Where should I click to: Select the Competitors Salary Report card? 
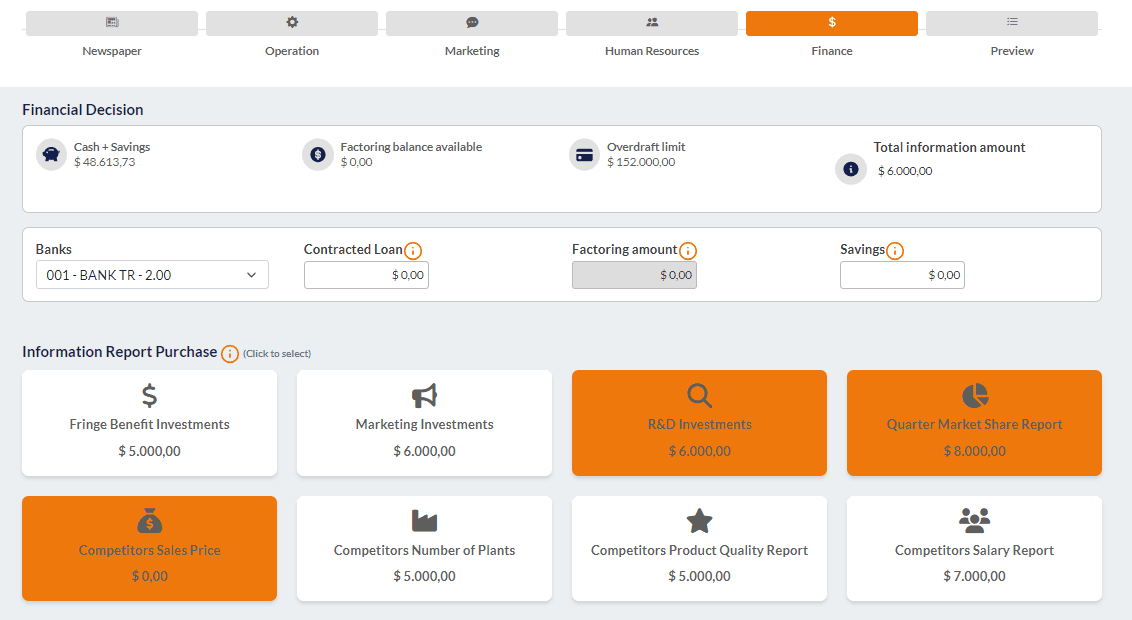pyautogui.click(x=974, y=549)
